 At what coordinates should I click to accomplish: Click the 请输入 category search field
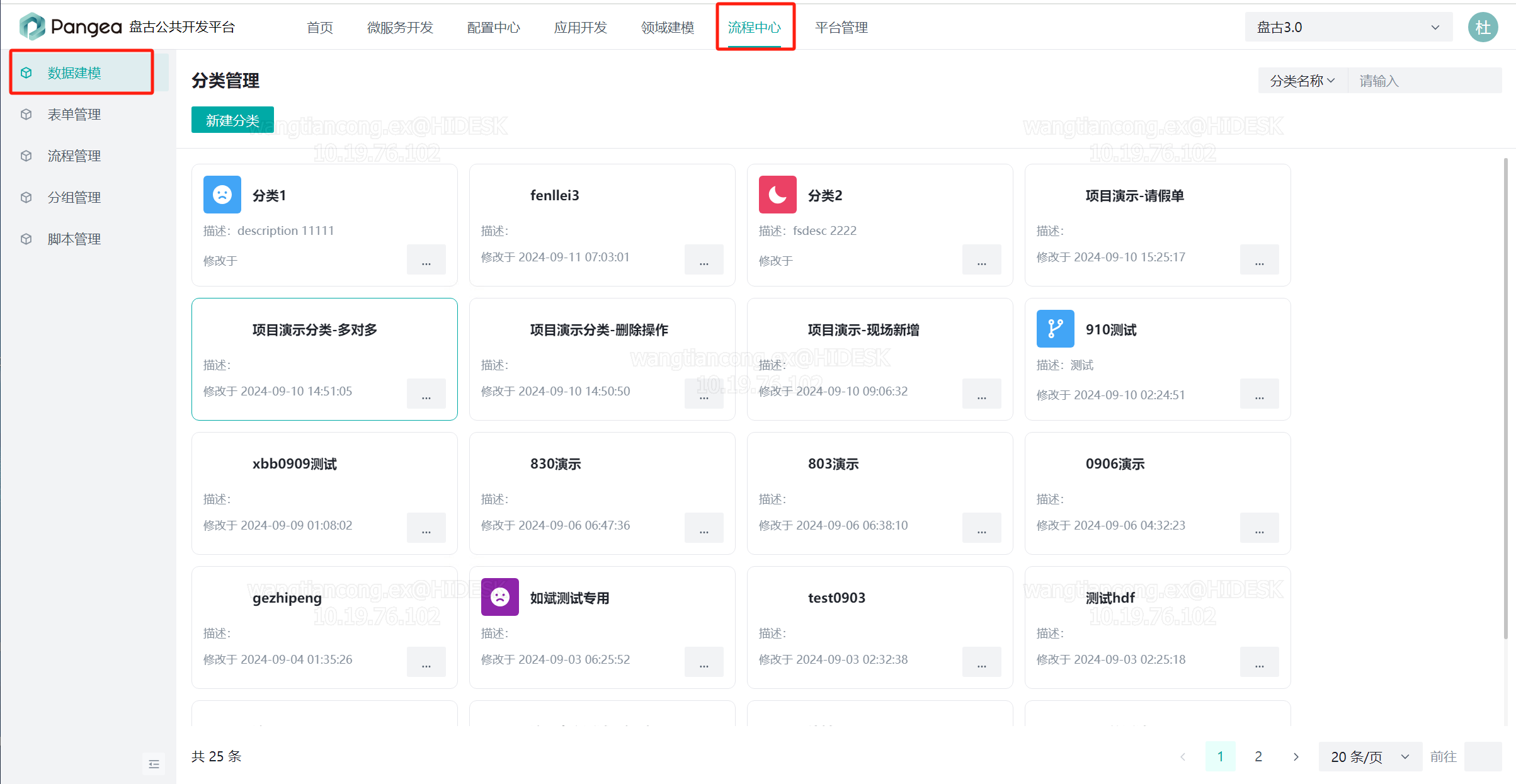(x=1425, y=81)
